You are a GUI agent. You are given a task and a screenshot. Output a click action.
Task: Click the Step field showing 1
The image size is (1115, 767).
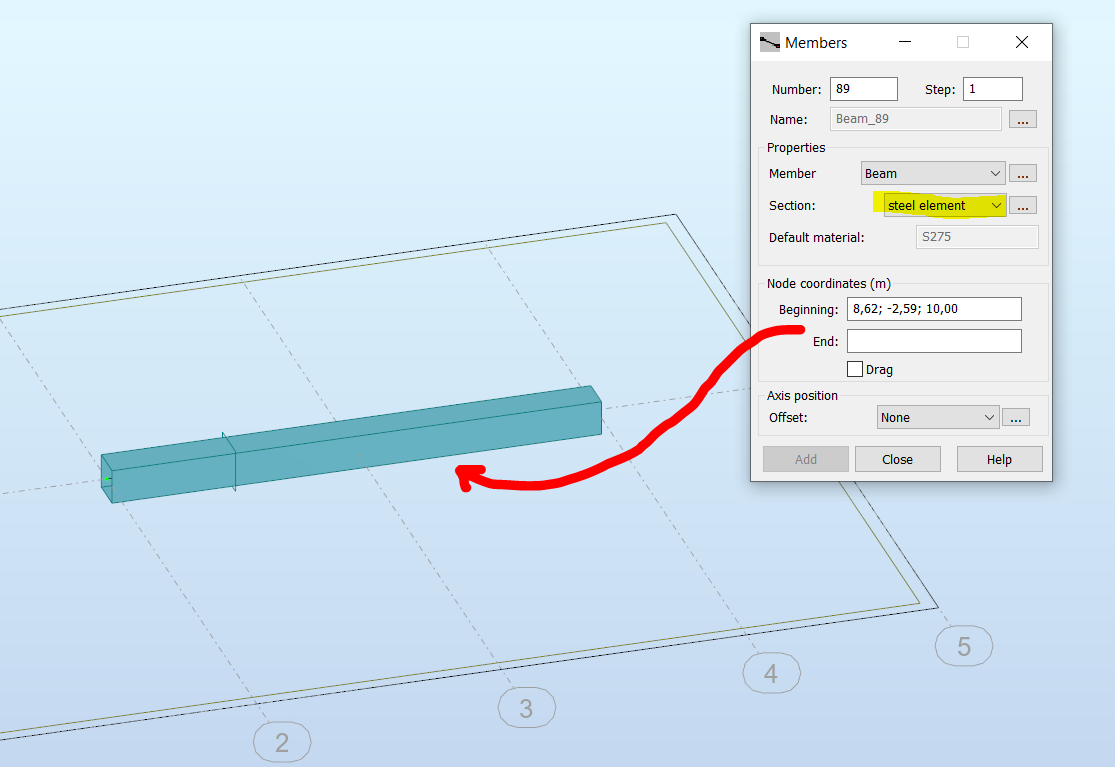pyautogui.click(x=991, y=88)
